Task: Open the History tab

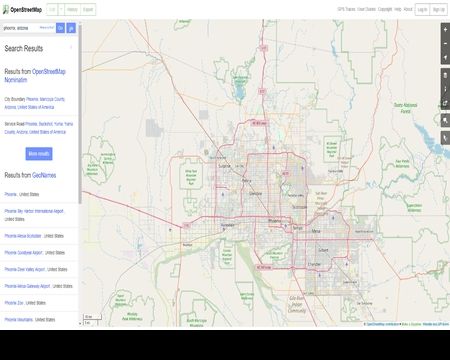Action: pos(72,10)
